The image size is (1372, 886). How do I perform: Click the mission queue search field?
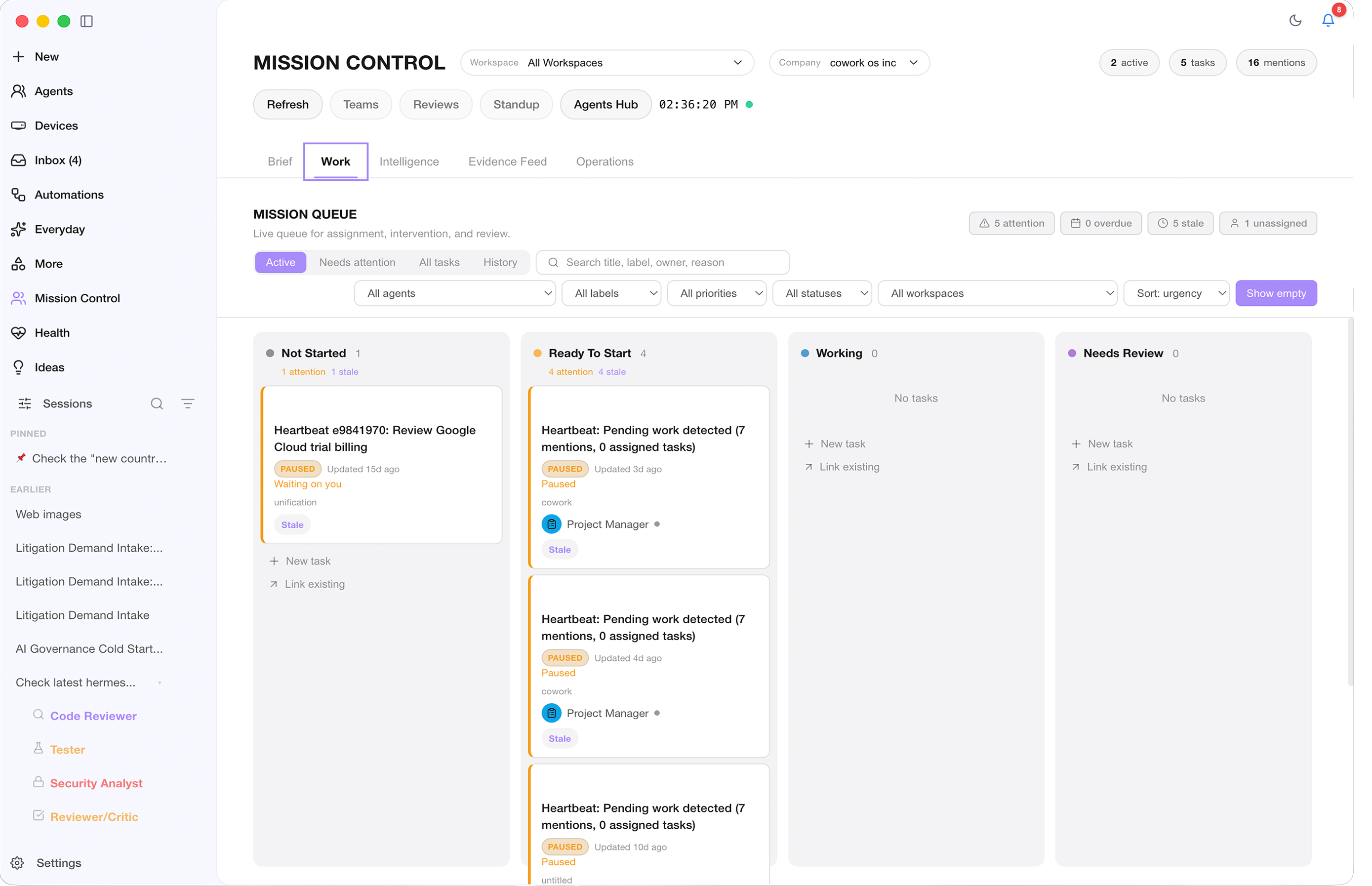[662, 262]
